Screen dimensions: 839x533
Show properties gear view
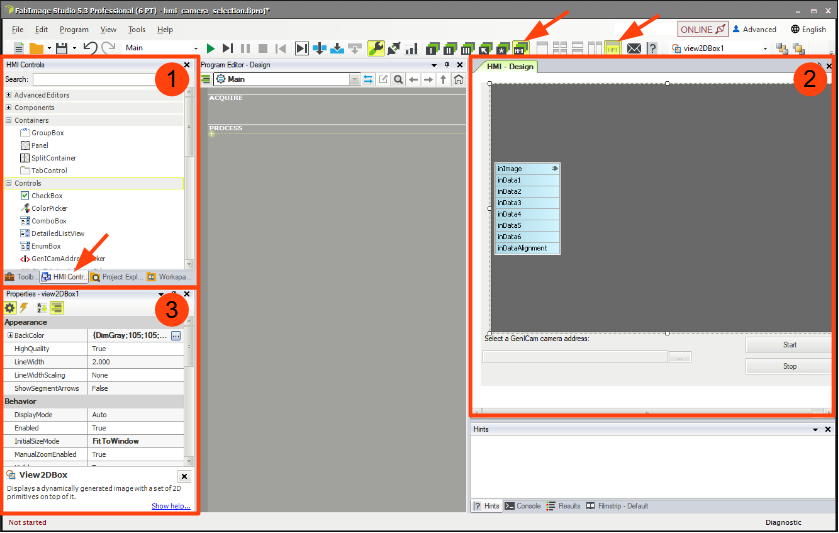(10, 308)
